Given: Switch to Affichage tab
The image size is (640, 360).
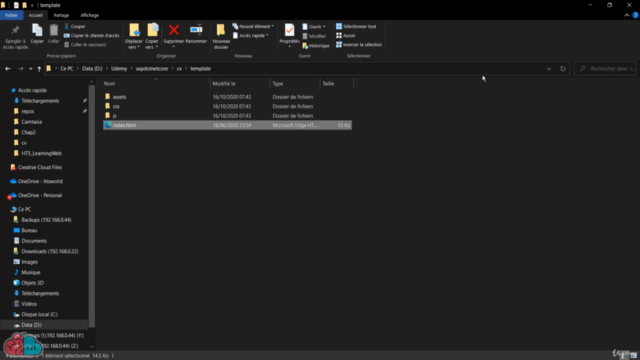Looking at the screenshot, I should (89, 15).
